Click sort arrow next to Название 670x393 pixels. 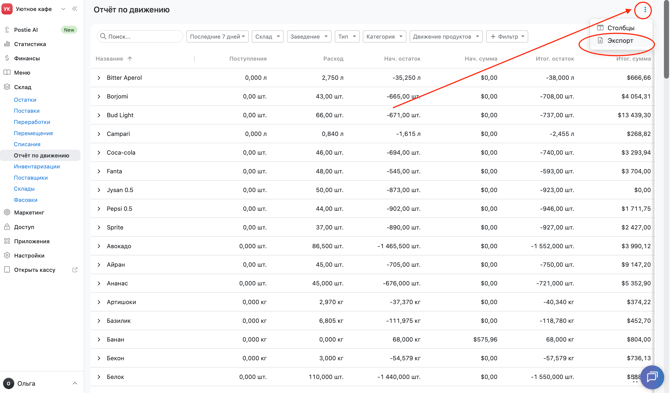130,59
